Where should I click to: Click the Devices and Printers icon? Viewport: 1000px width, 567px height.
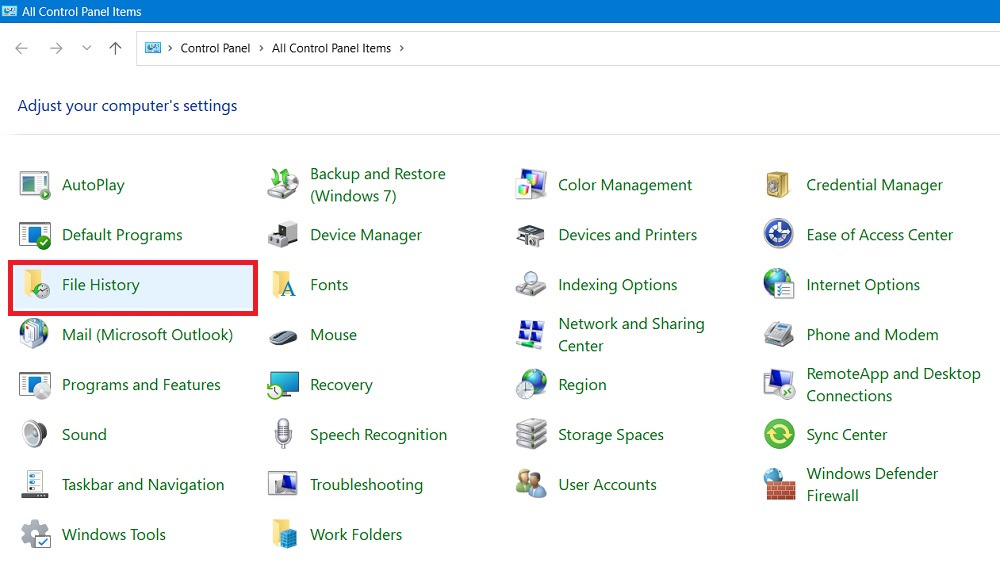531,235
